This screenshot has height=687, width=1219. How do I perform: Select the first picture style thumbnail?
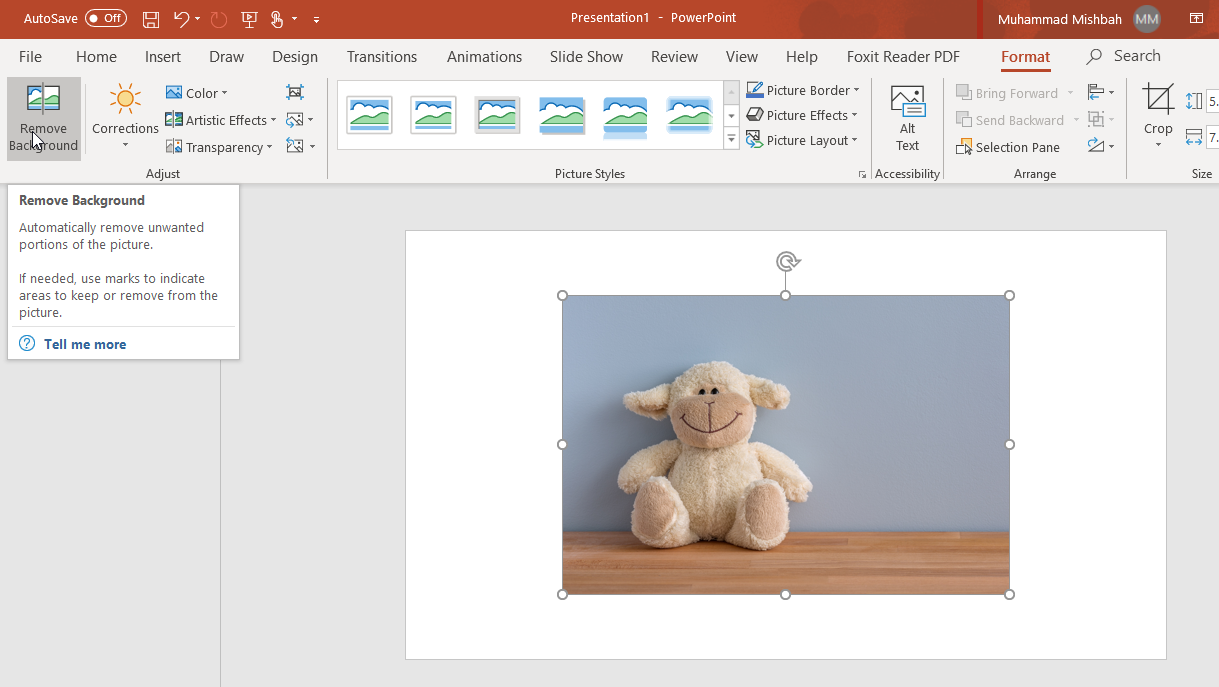(x=369, y=115)
